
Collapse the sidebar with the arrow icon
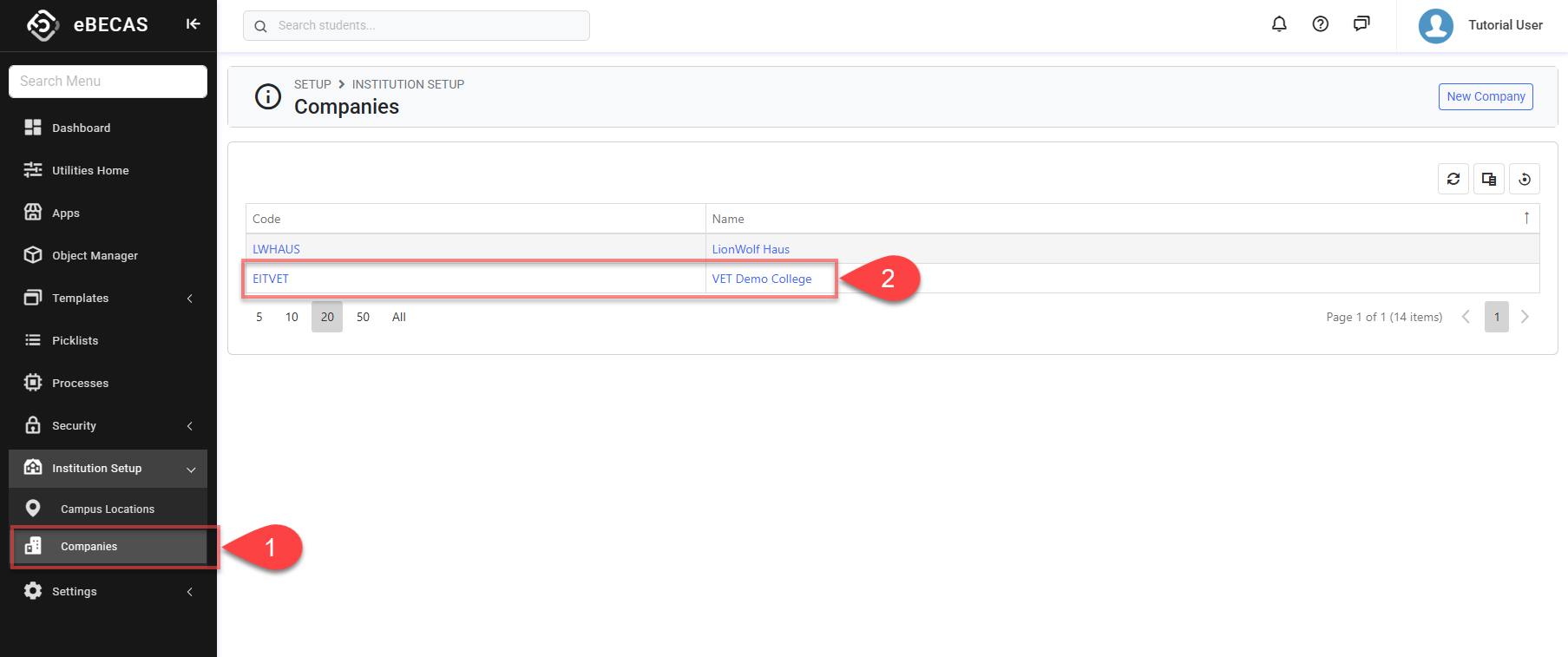pyautogui.click(x=193, y=24)
